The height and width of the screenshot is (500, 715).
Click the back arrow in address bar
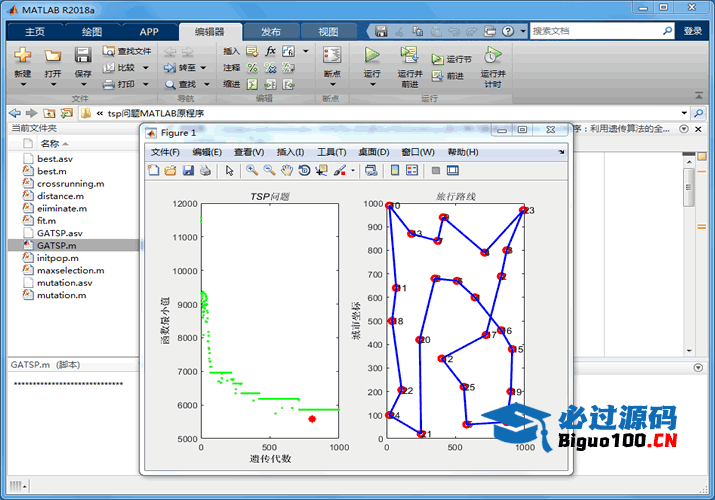point(15,113)
